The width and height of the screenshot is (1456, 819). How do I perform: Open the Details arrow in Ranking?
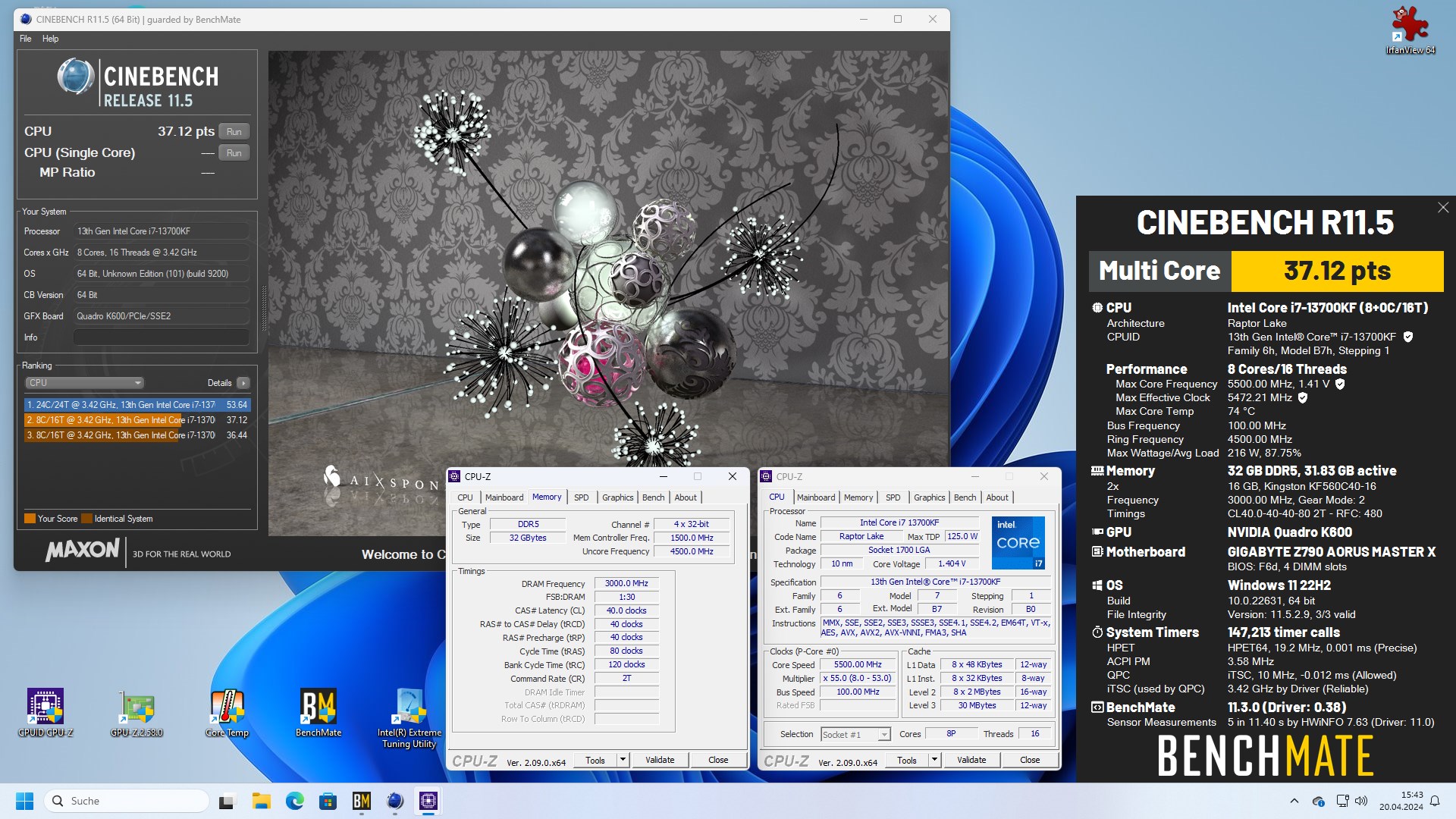pyautogui.click(x=243, y=383)
